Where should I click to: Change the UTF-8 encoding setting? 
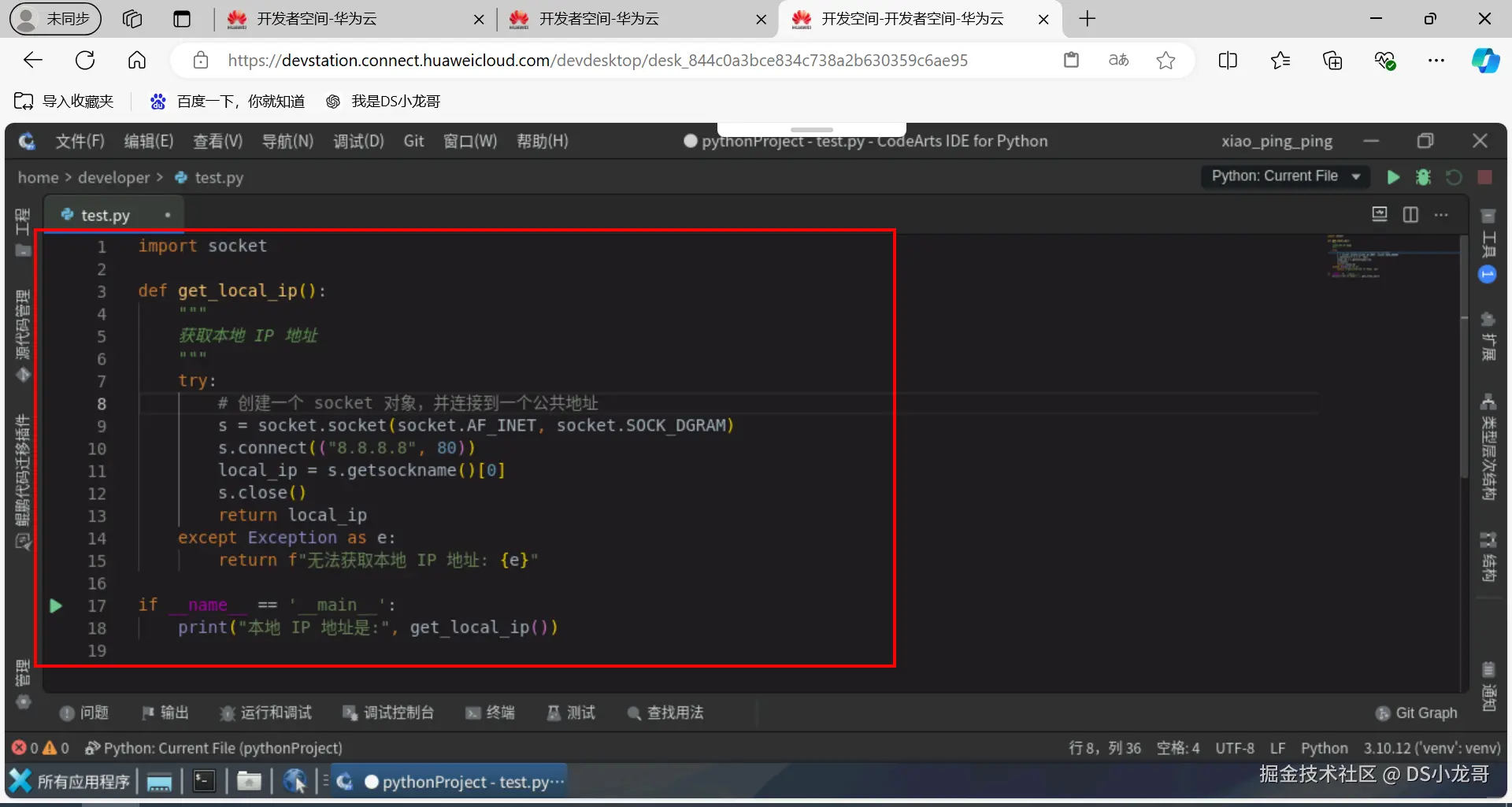click(x=1234, y=748)
